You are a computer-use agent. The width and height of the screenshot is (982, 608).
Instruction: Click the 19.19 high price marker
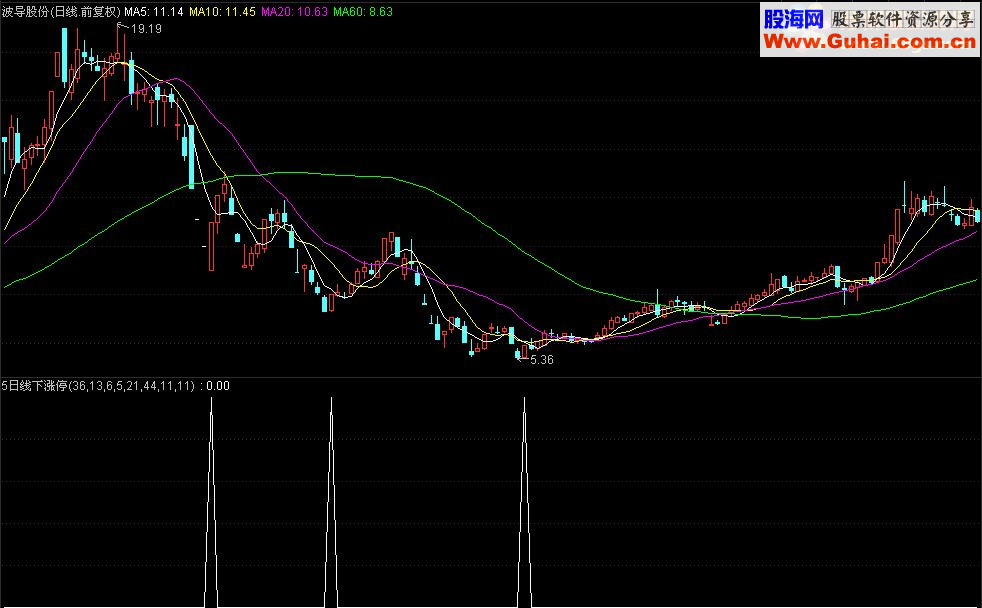coord(146,29)
